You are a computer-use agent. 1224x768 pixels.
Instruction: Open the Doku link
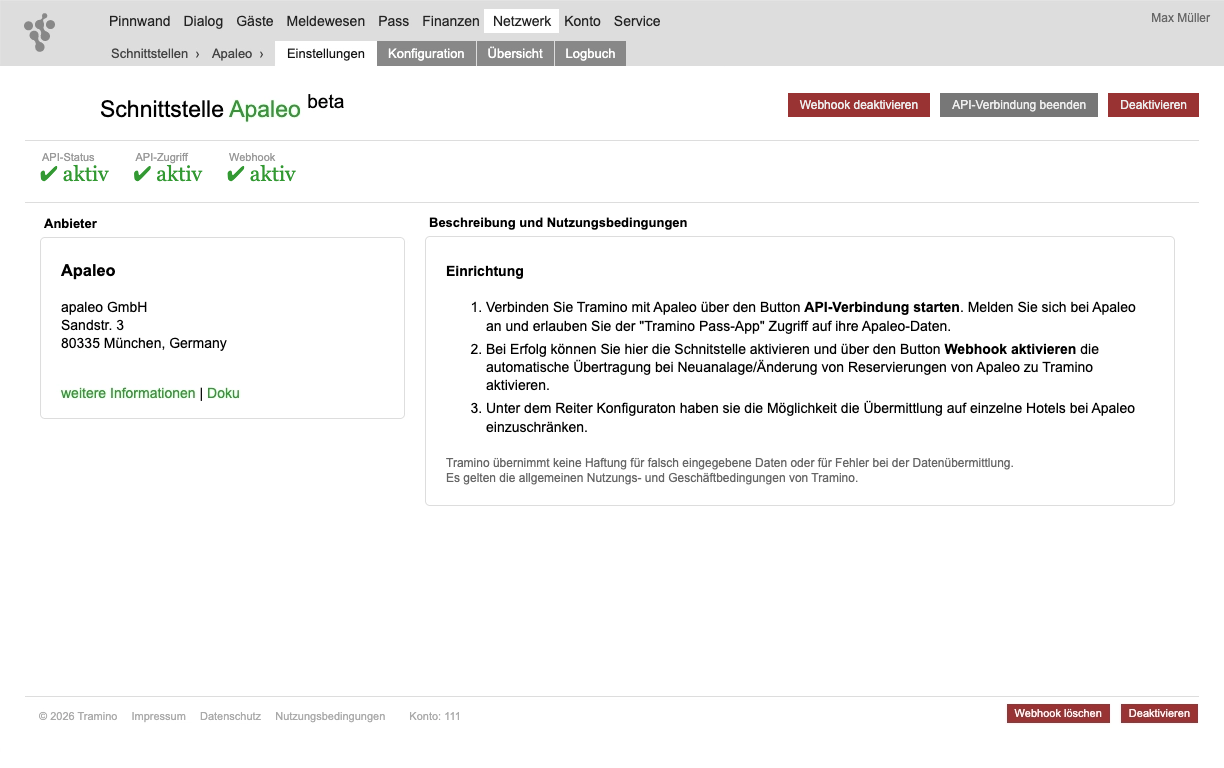tap(223, 393)
